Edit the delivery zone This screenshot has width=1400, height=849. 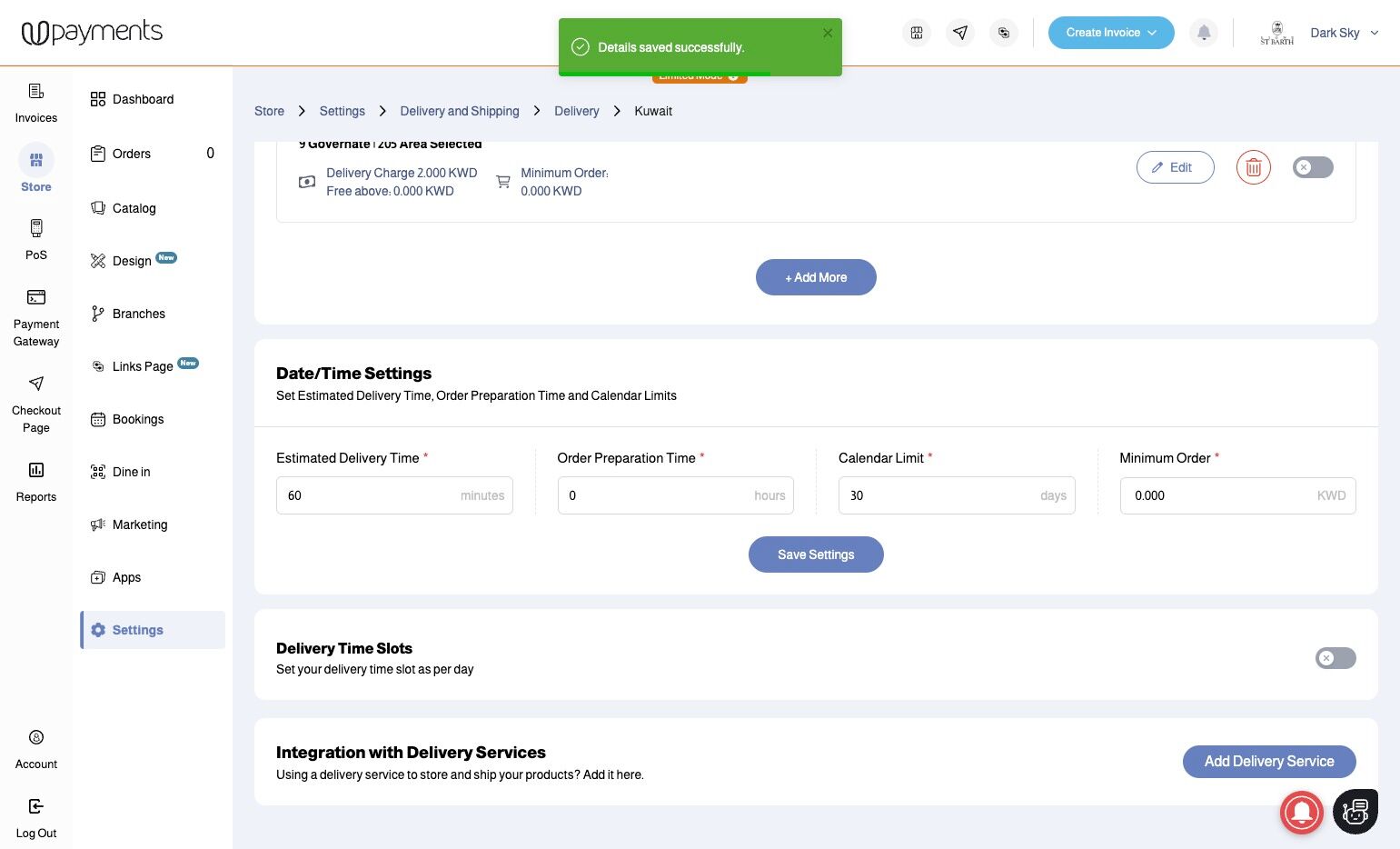(x=1176, y=167)
